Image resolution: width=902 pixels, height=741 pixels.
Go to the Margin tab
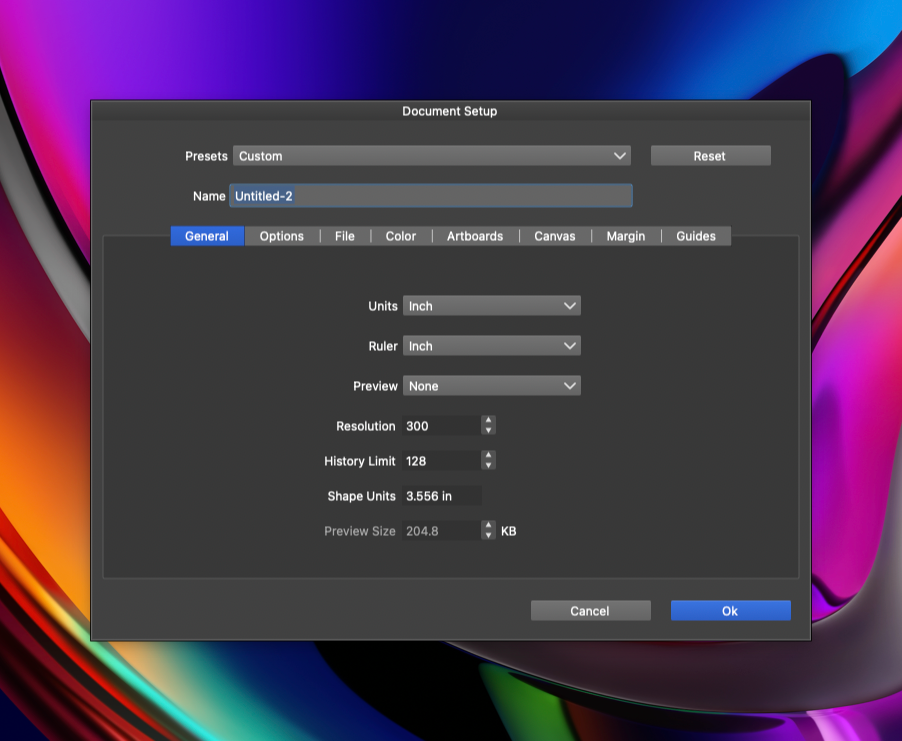click(x=625, y=236)
